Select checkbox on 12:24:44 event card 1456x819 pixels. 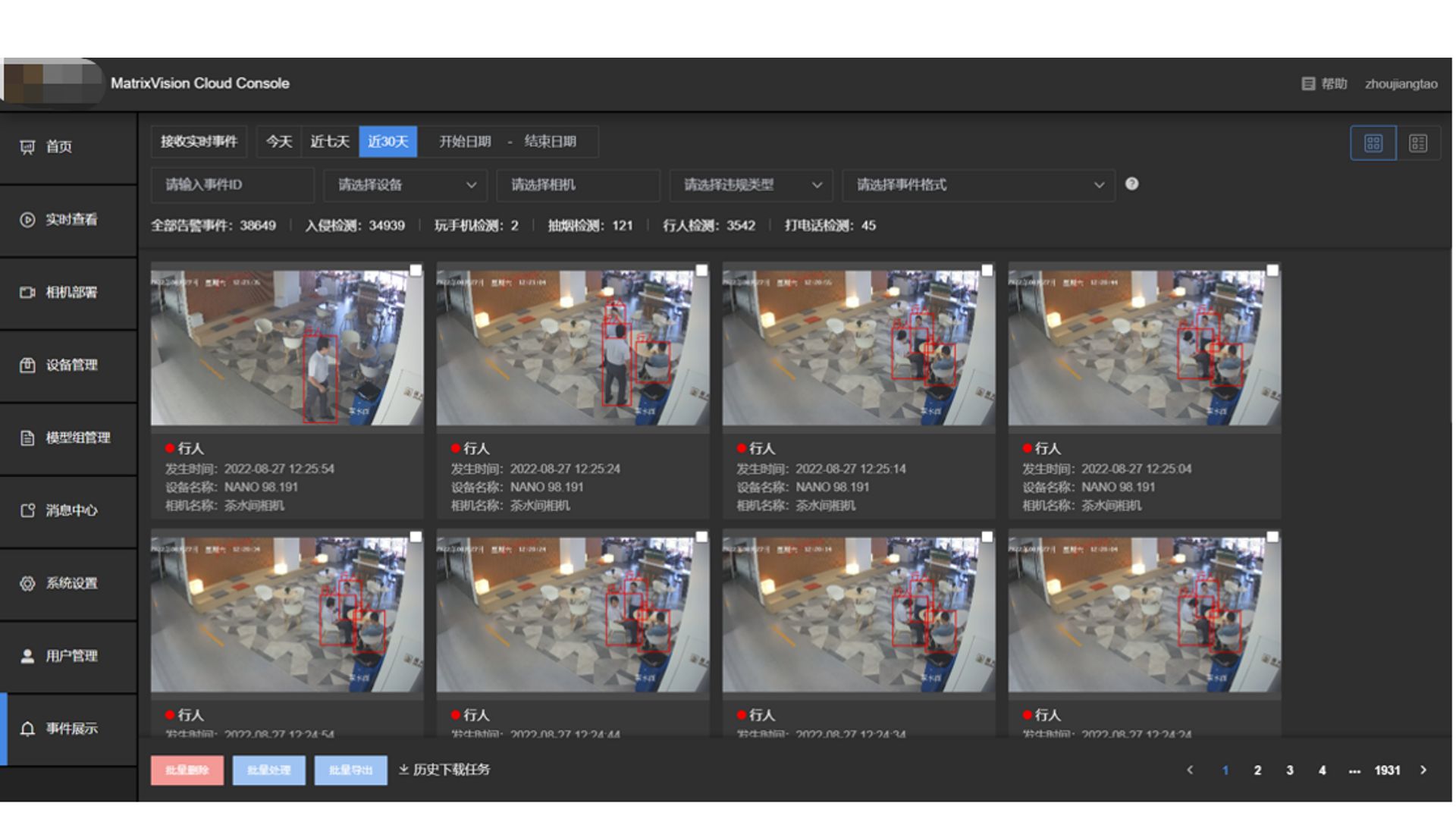pyautogui.click(x=701, y=537)
